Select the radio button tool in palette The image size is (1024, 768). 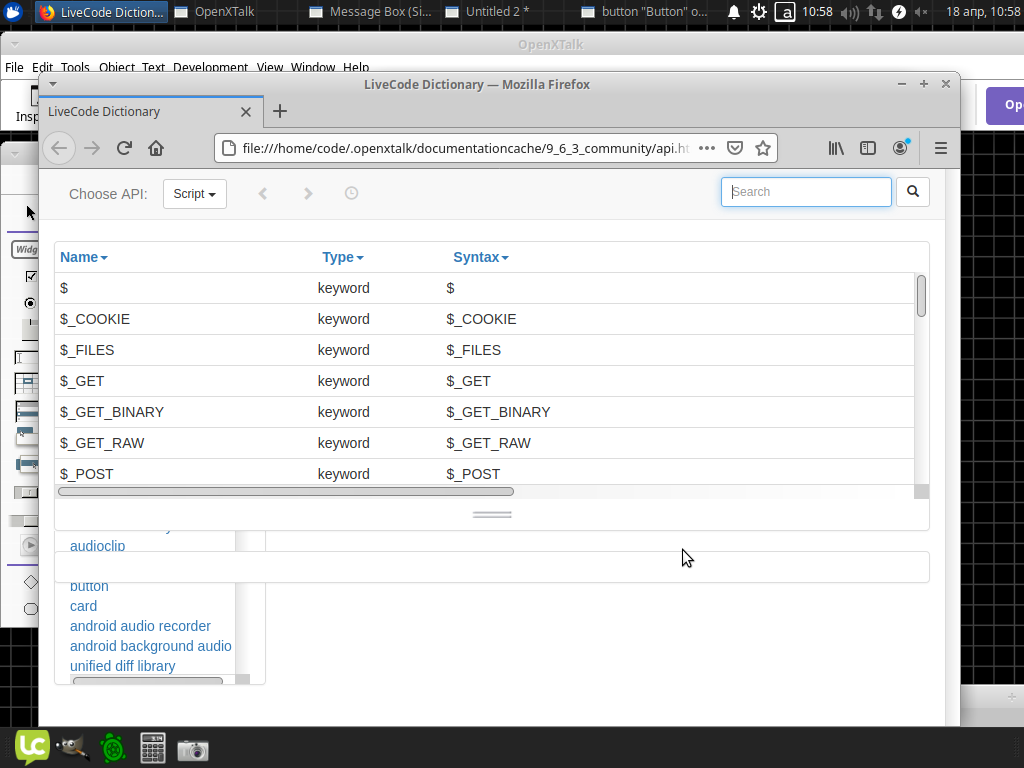pos(30,303)
